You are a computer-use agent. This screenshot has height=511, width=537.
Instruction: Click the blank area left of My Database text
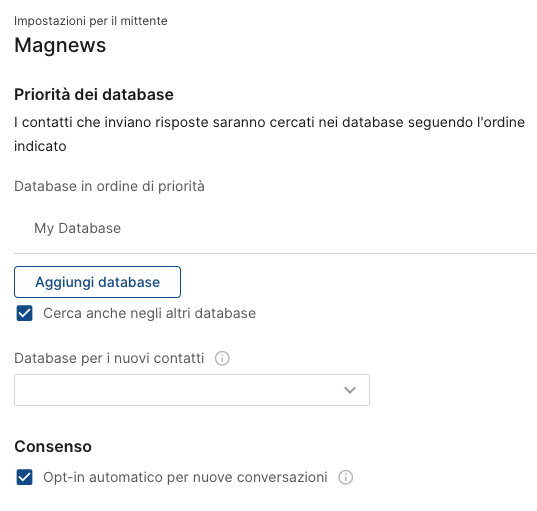click(24, 228)
